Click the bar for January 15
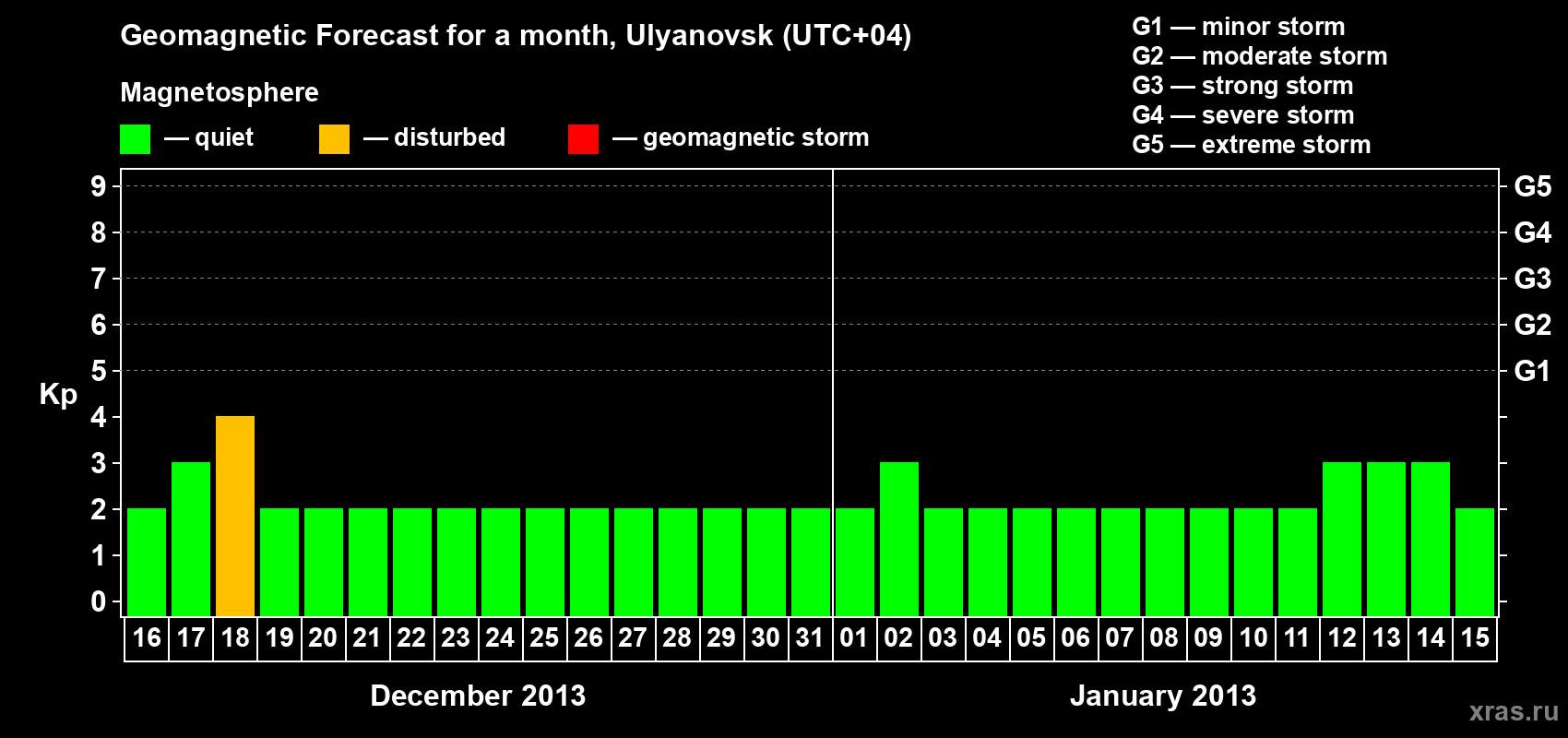This screenshot has height=738, width=1568. [x=1475, y=562]
